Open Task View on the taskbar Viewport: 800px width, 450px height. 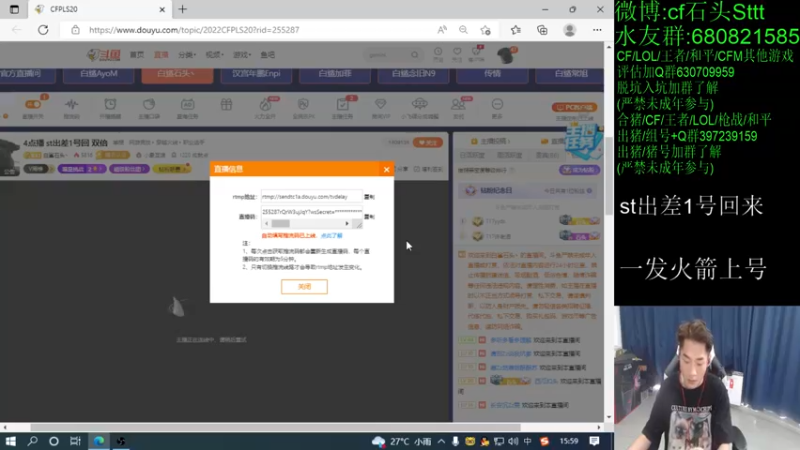76,441
